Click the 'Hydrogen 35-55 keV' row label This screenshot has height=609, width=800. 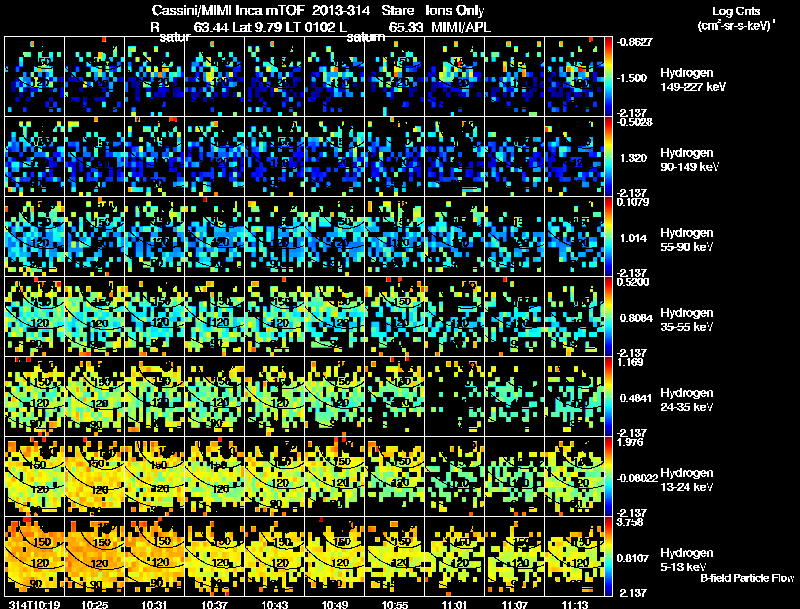click(x=687, y=320)
